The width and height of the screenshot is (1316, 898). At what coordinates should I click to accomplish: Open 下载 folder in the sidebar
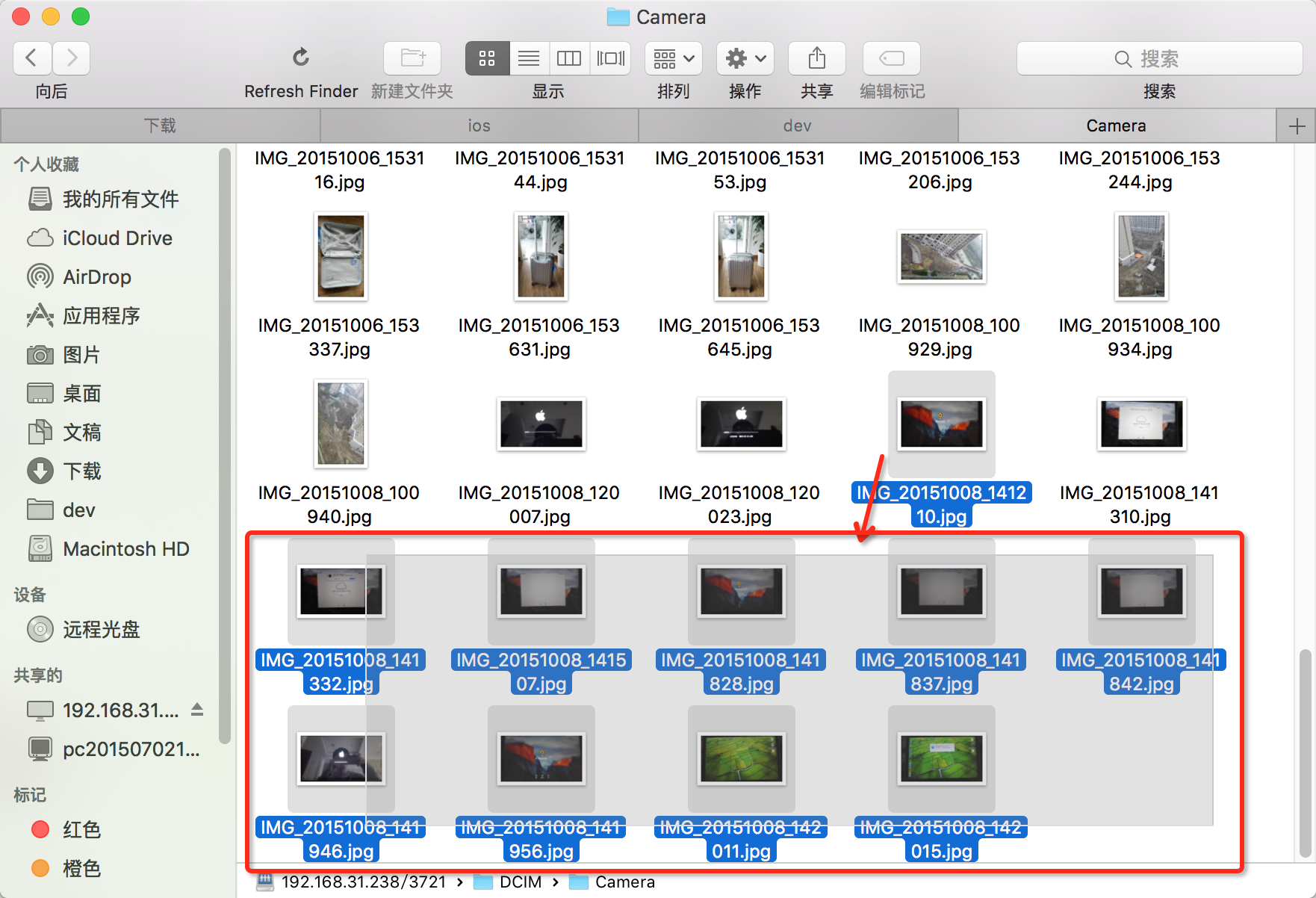coord(64,471)
